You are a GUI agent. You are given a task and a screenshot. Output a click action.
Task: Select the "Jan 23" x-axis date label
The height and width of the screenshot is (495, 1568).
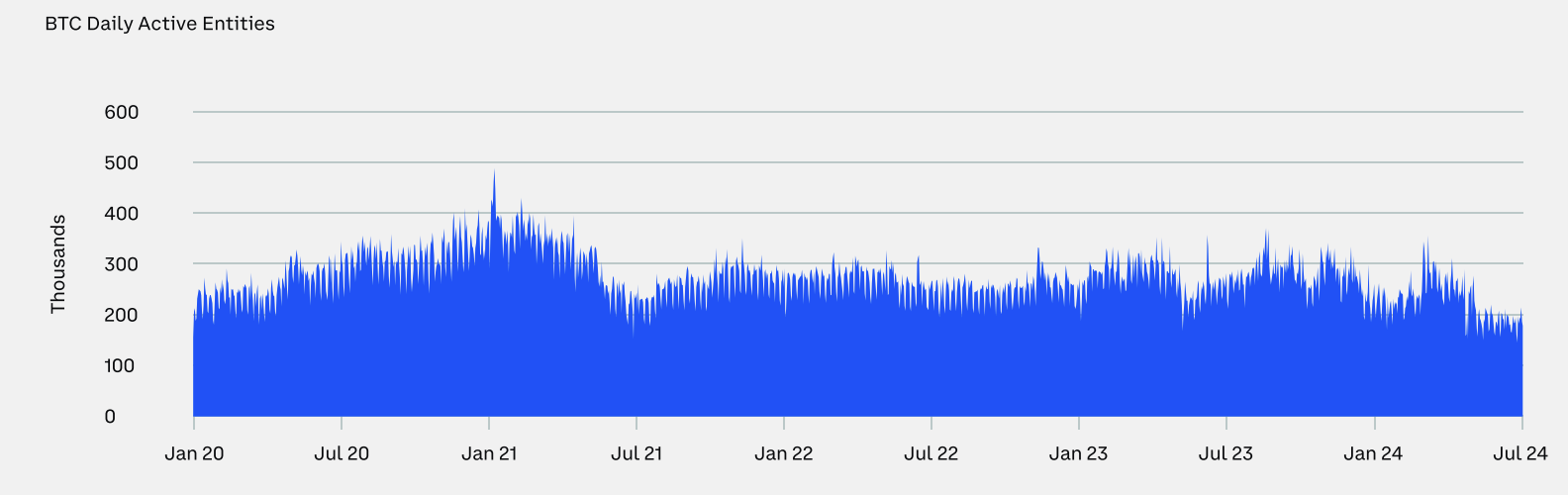tap(1079, 453)
